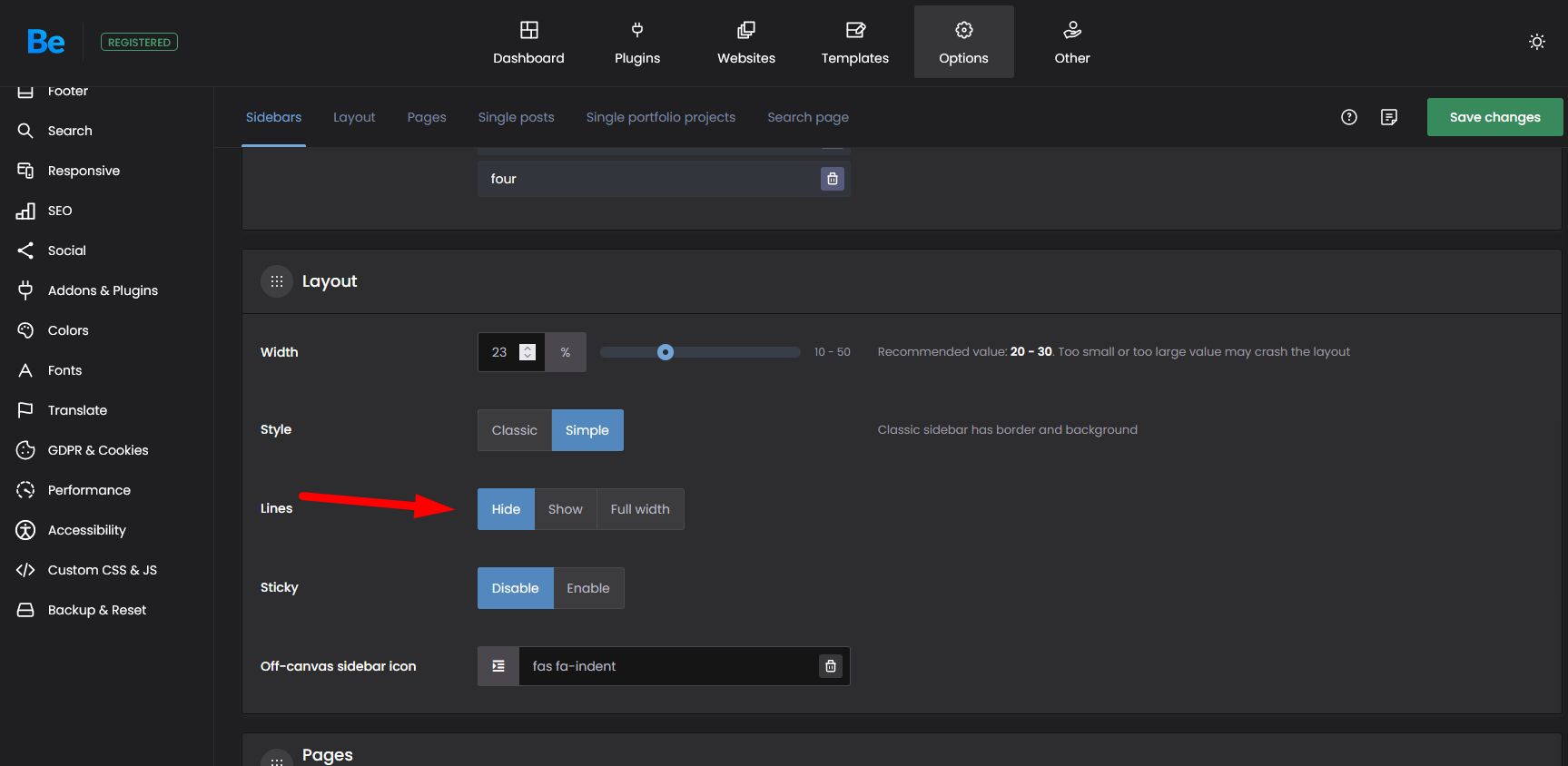Screen dimensions: 1568x766
Task: Clear the off-canvas sidebar icon field
Action: pos(831,666)
